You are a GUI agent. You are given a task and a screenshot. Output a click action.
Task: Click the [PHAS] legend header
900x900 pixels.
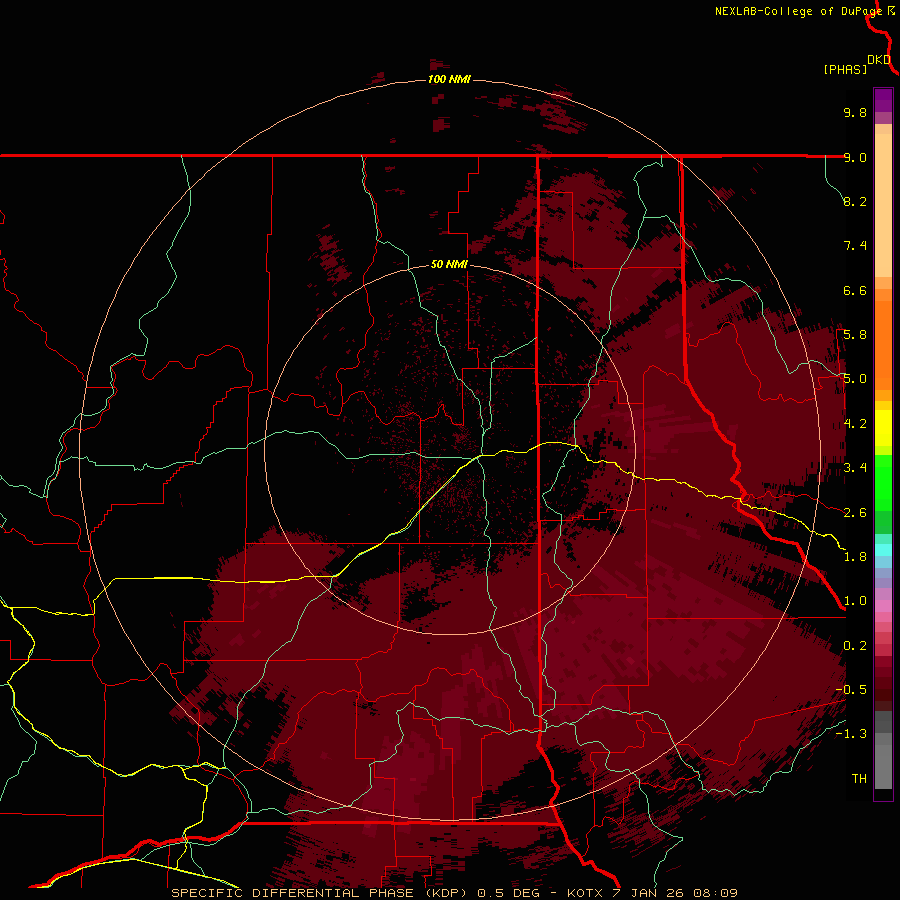(x=845, y=70)
